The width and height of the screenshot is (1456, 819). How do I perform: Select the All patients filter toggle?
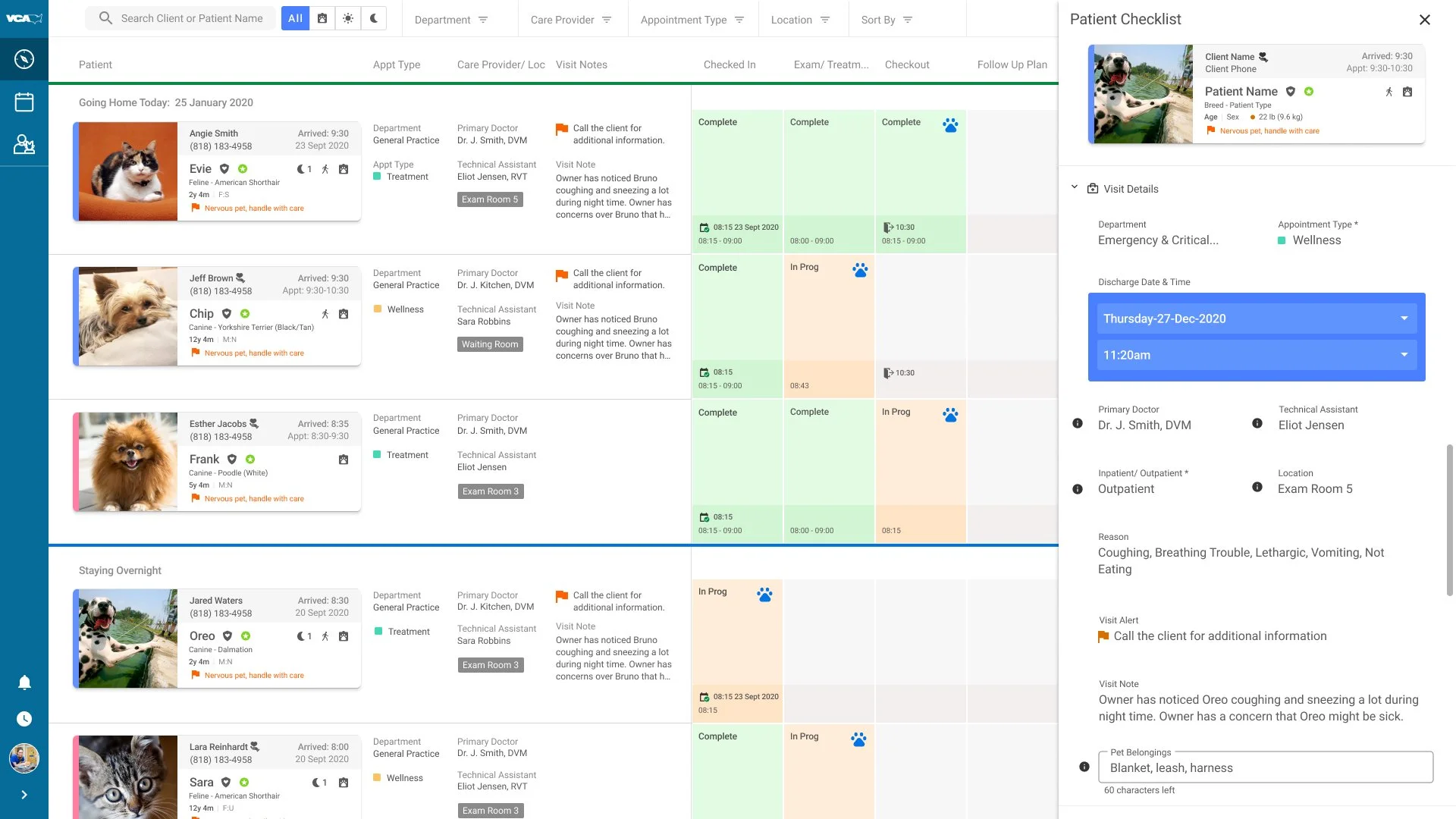pyautogui.click(x=295, y=18)
